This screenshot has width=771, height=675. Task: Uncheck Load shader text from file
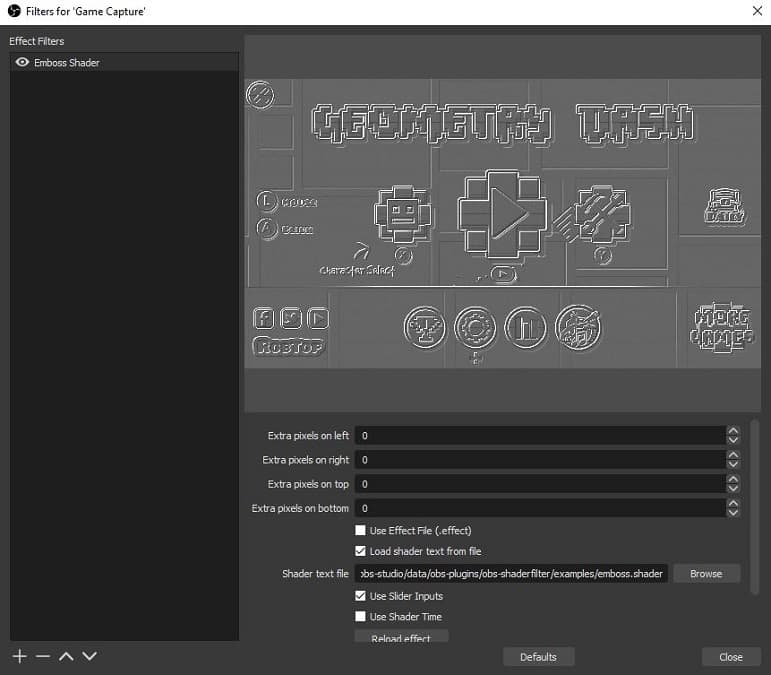tap(360, 551)
